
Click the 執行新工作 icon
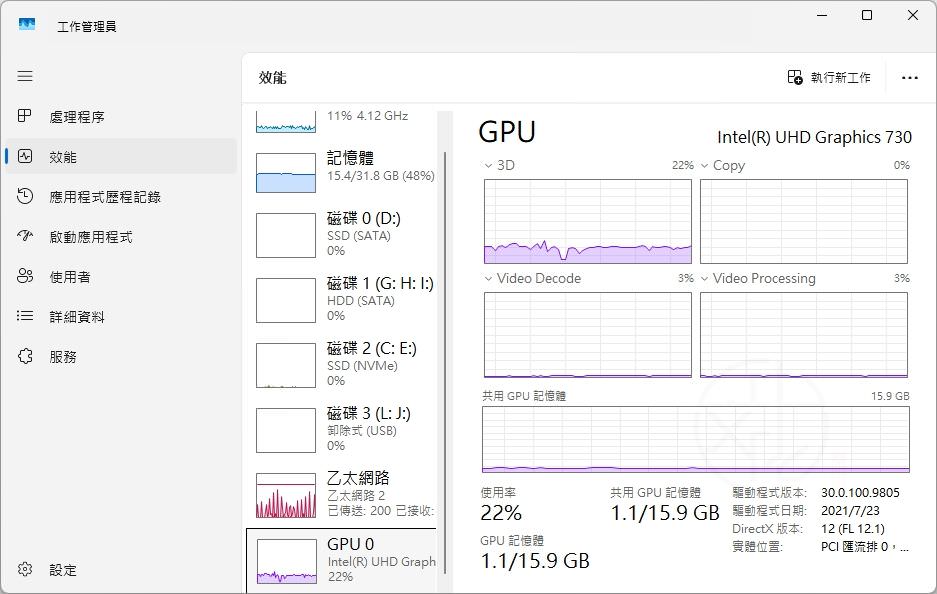[x=795, y=77]
